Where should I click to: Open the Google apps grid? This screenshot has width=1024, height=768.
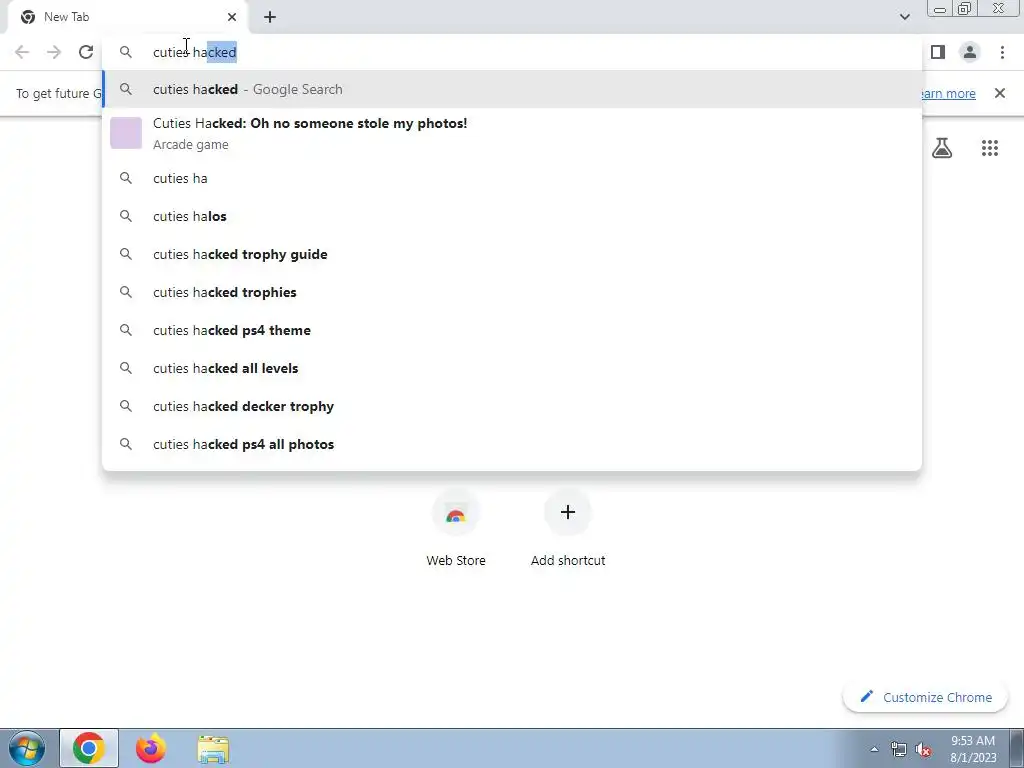click(989, 148)
